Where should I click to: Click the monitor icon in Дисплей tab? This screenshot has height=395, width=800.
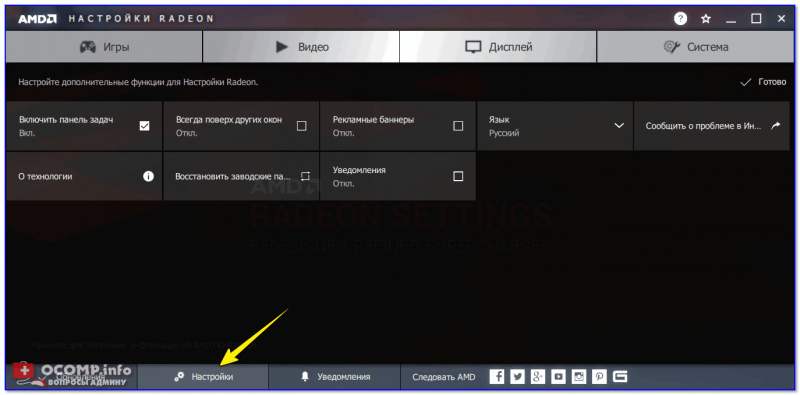click(x=473, y=47)
